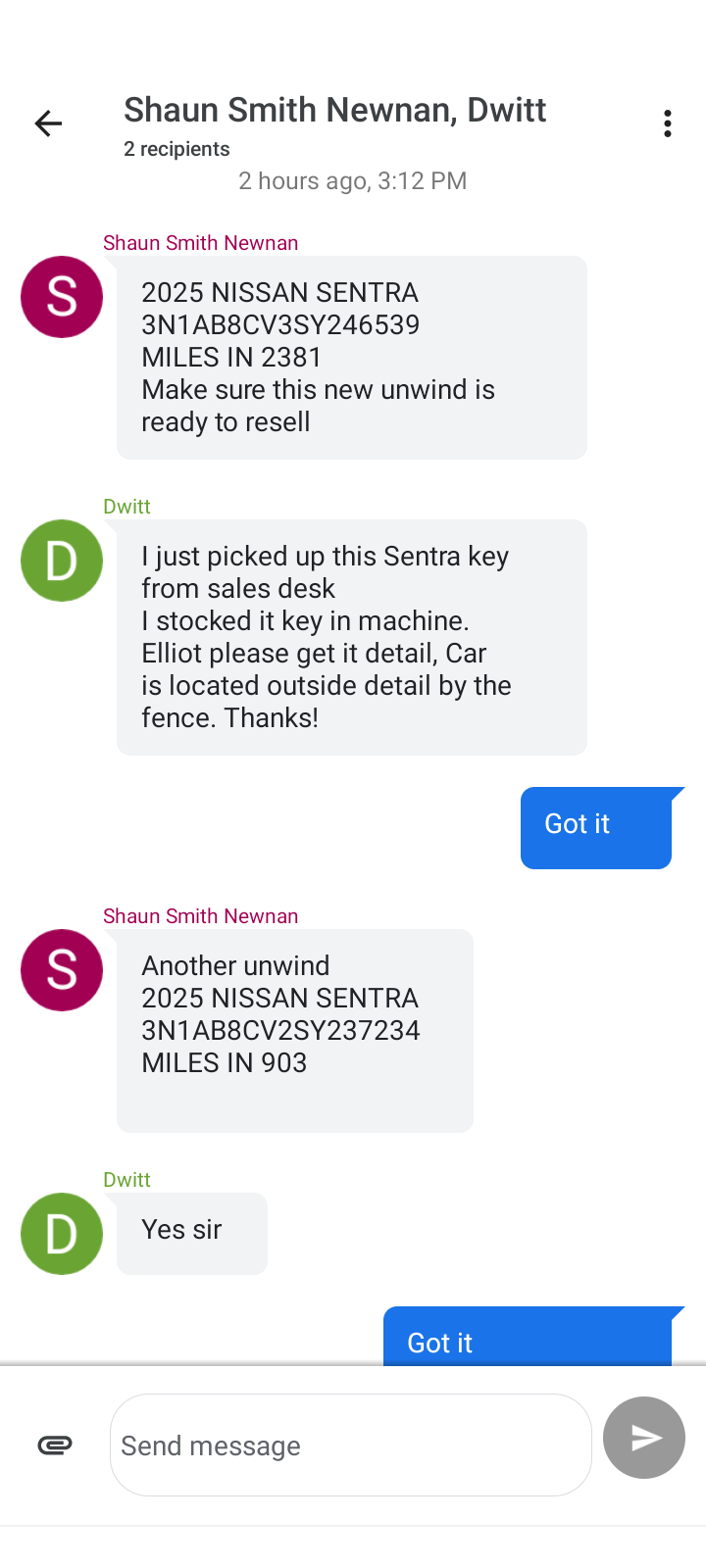Tap the Dwitt sender name above key message
Screen dimensions: 706x1568
(x=126, y=506)
